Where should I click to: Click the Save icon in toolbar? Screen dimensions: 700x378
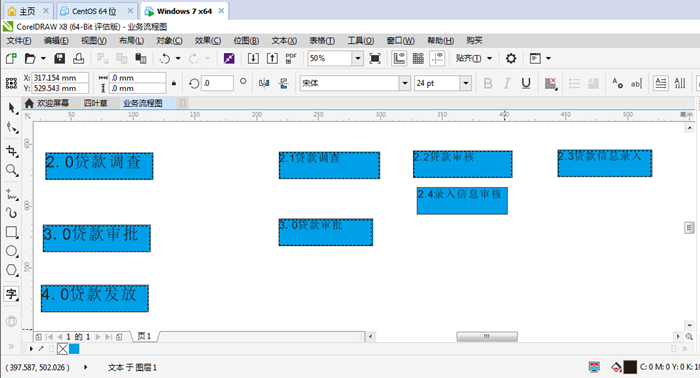[59, 58]
